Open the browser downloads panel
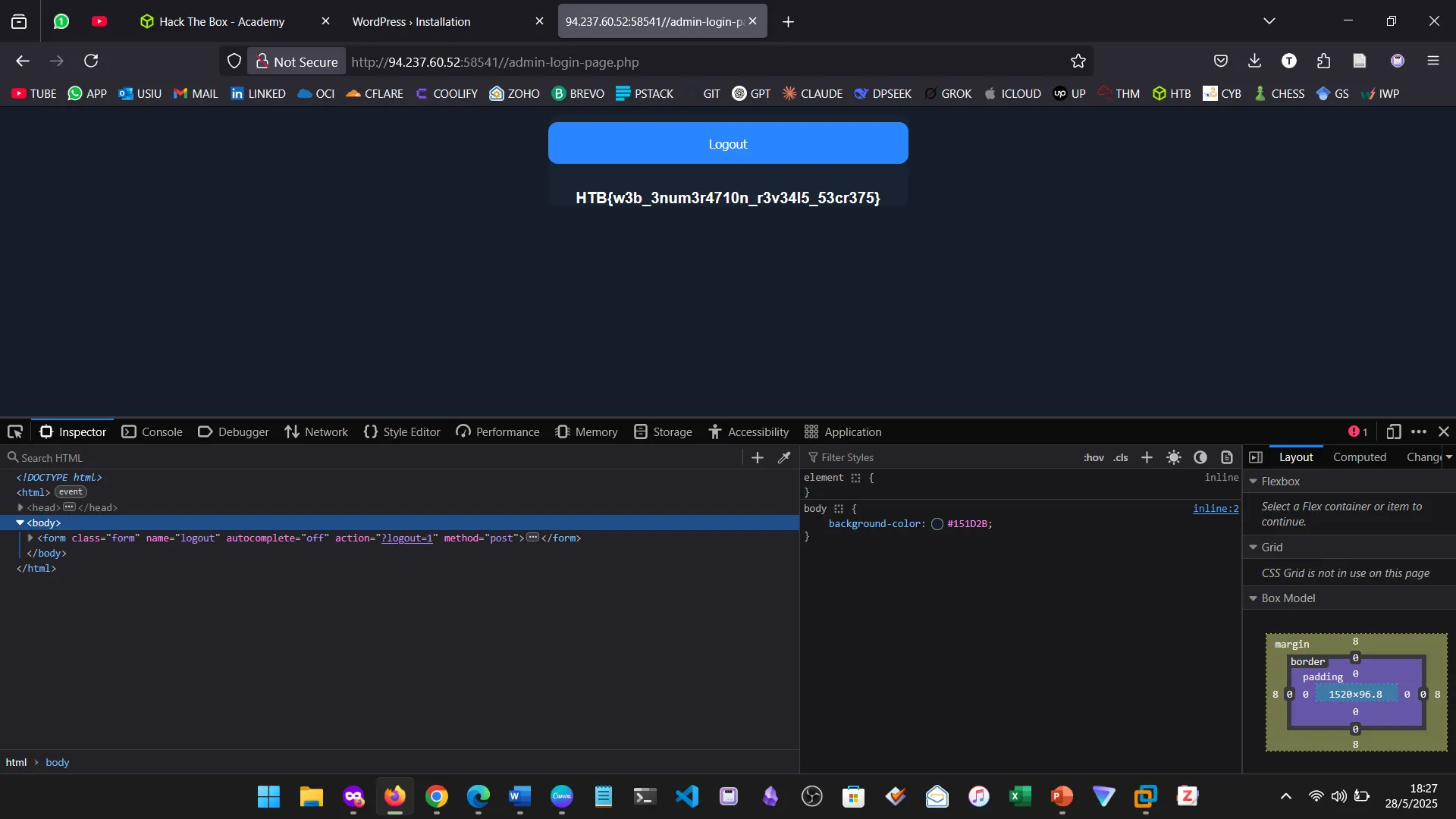Viewport: 1456px width, 819px height. click(x=1254, y=61)
